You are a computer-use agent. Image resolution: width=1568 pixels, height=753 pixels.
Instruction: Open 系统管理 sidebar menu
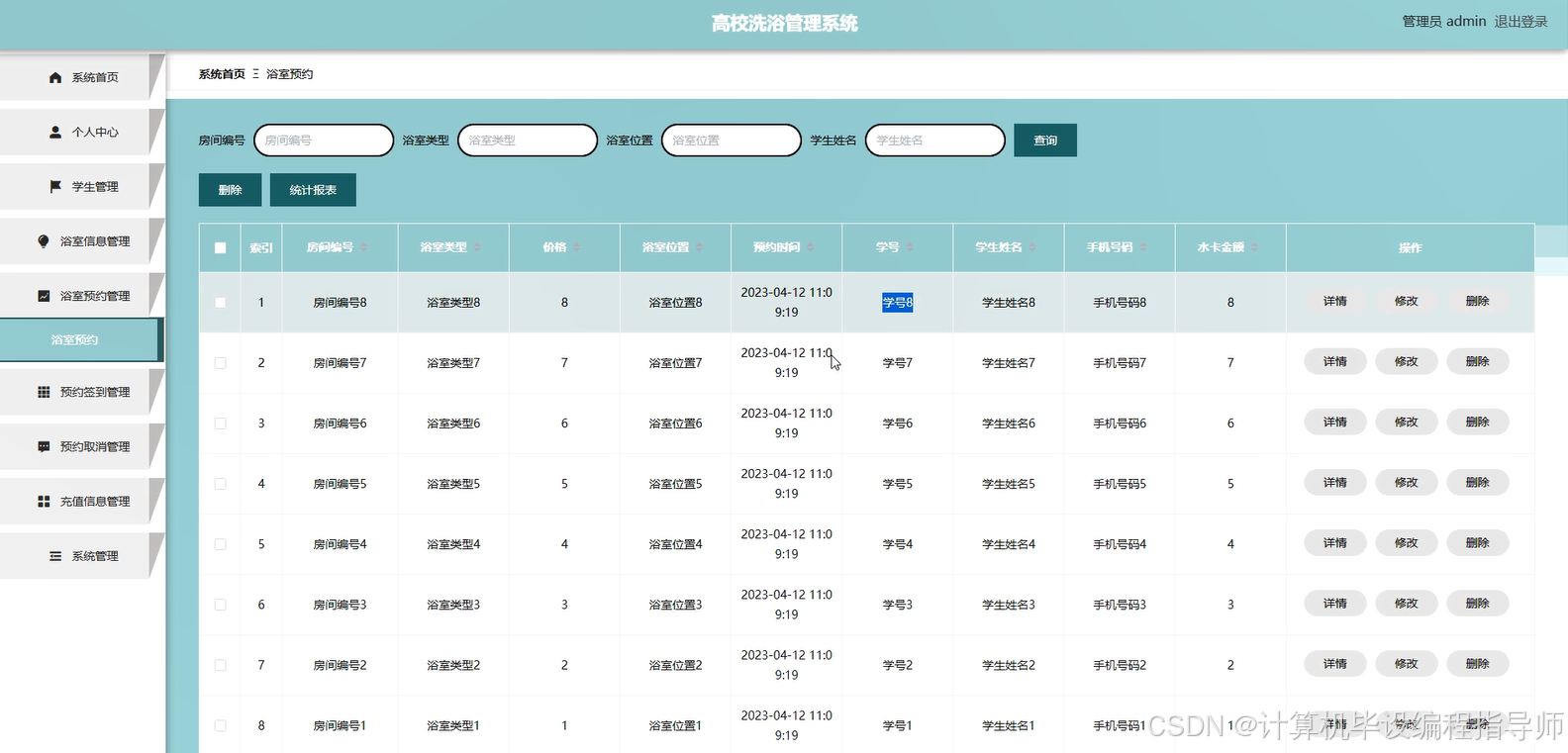[x=81, y=556]
